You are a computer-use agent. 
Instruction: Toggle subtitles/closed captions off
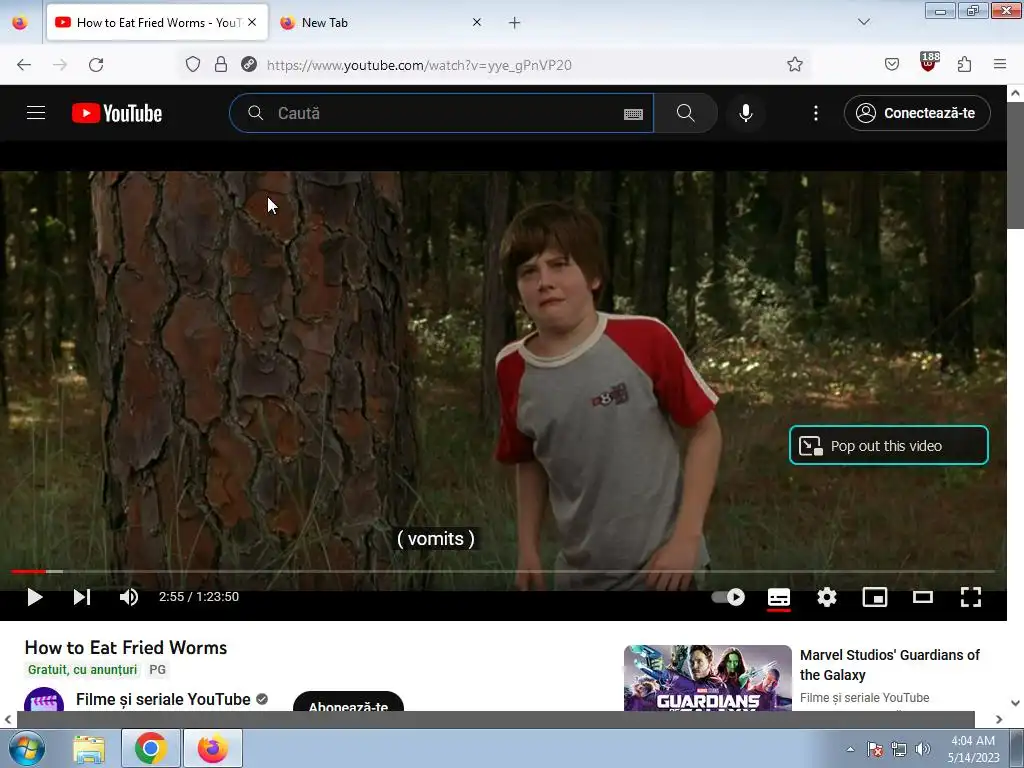tap(778, 597)
